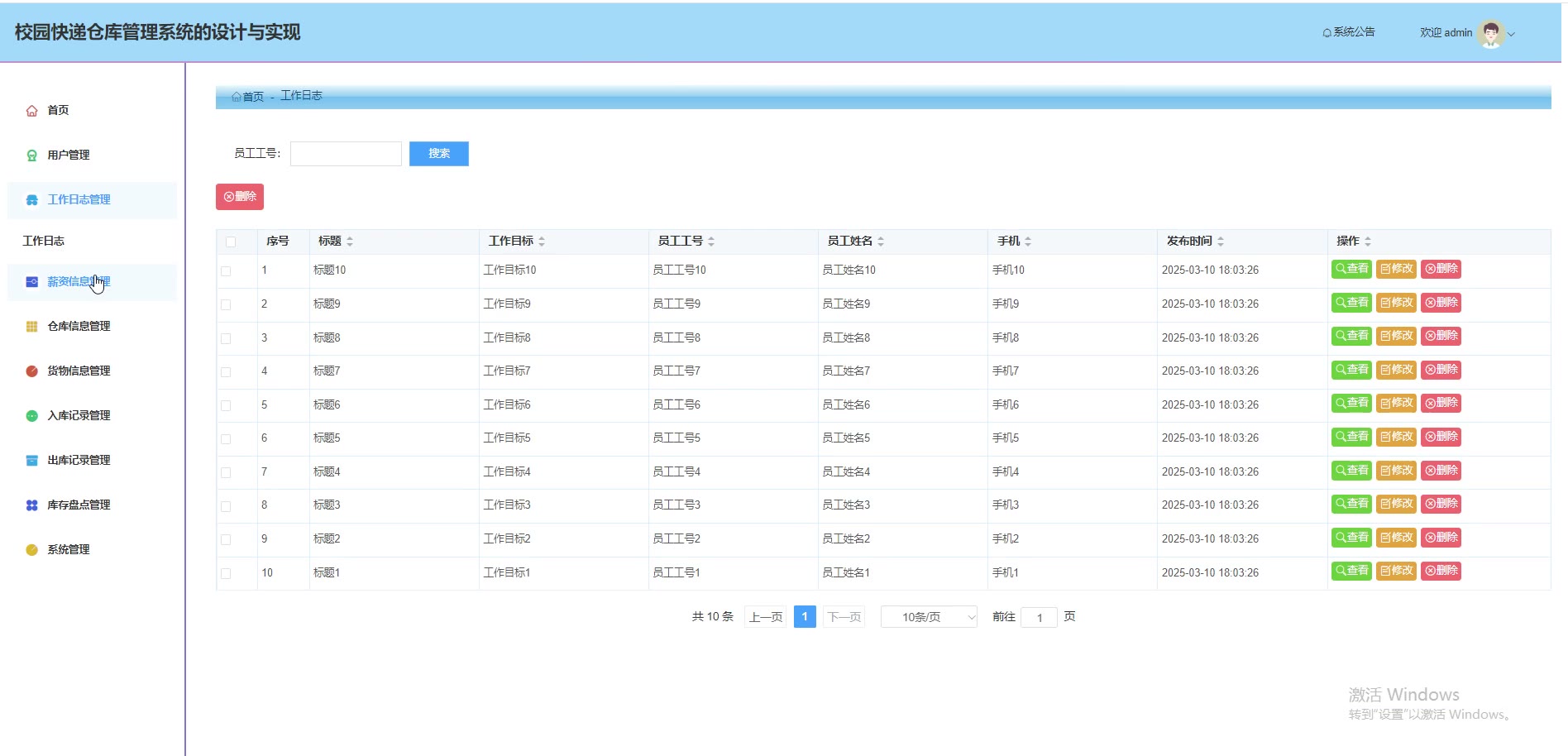Click the admin avatar picture
This screenshot has width=1568, height=756.
click(1490, 33)
